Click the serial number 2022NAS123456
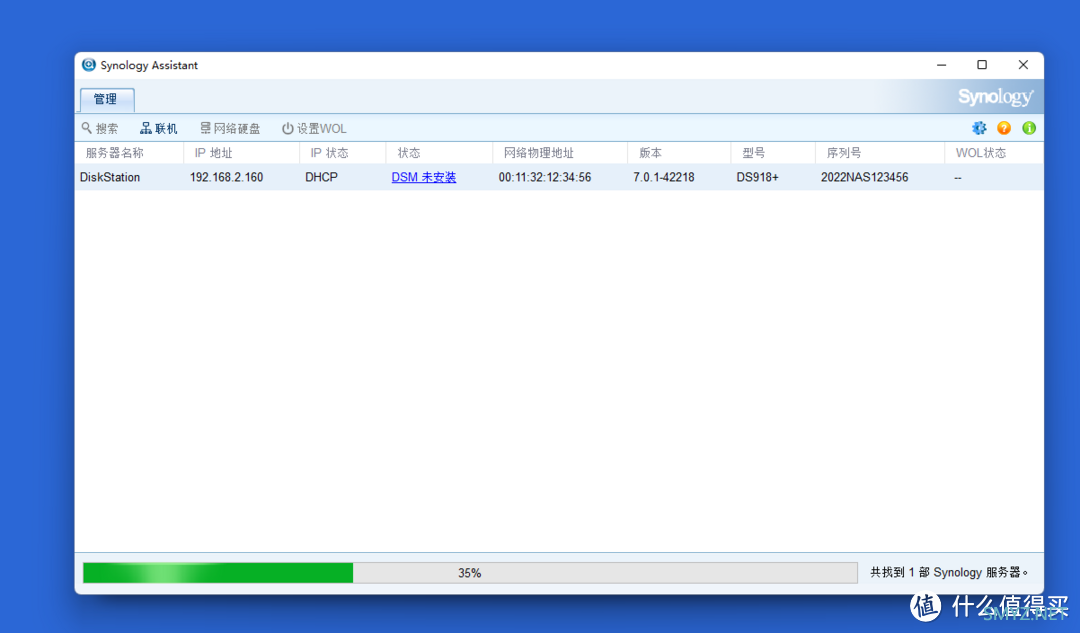This screenshot has width=1080, height=633. [864, 177]
